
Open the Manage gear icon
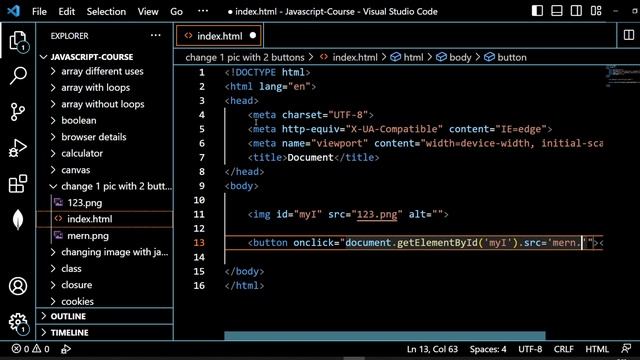pos(18,322)
